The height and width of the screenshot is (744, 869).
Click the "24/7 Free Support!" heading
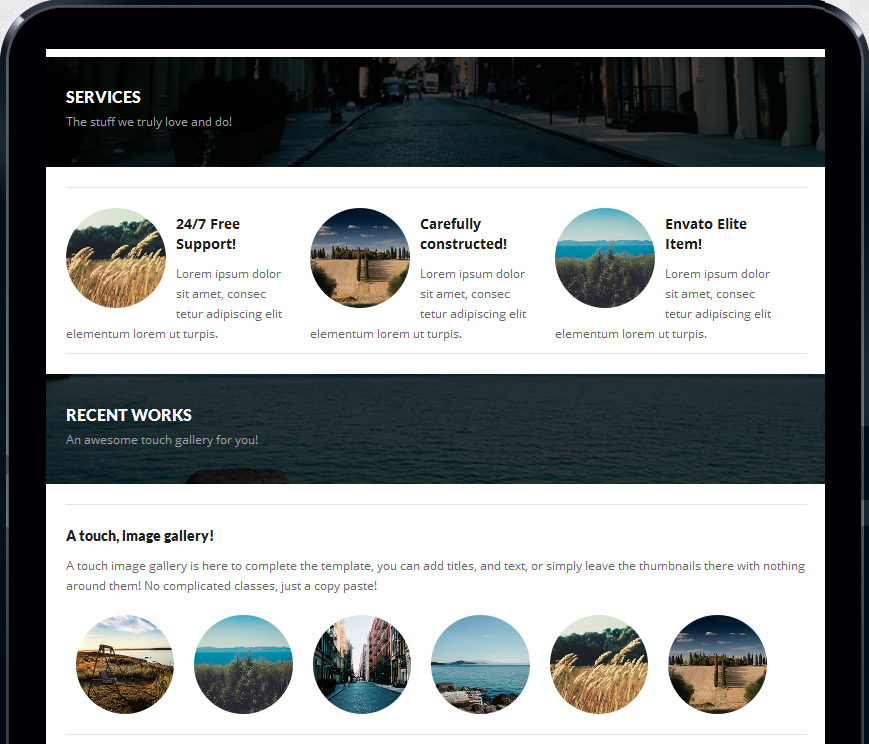[208, 234]
